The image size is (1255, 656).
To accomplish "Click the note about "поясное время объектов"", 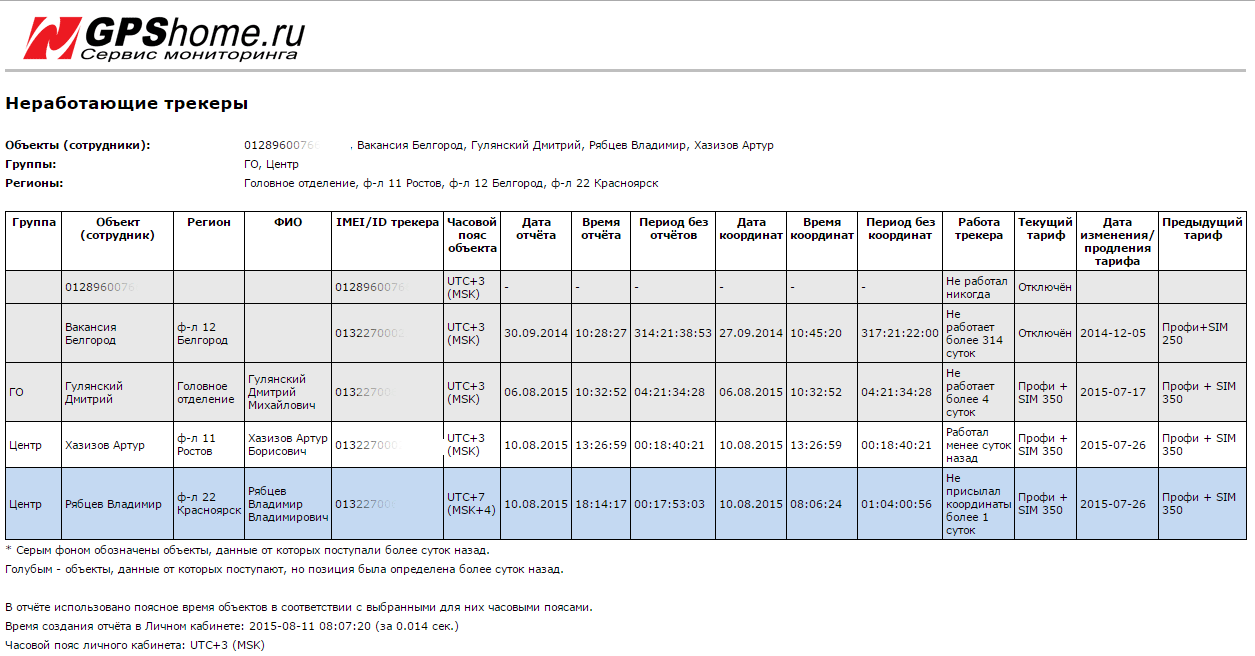I will click(299, 607).
